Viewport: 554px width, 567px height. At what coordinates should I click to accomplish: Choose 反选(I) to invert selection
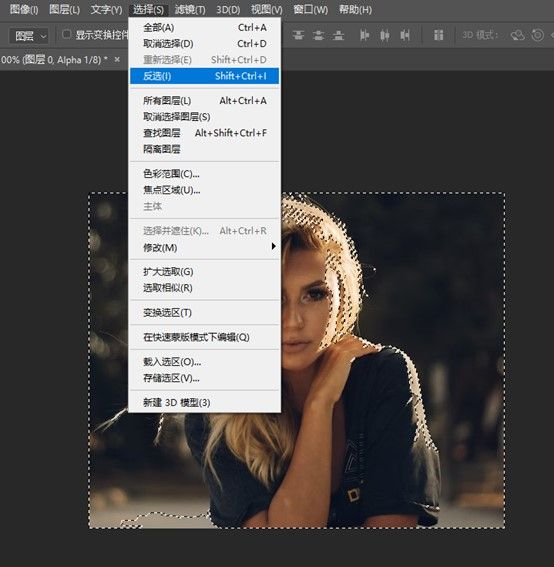pos(205,76)
